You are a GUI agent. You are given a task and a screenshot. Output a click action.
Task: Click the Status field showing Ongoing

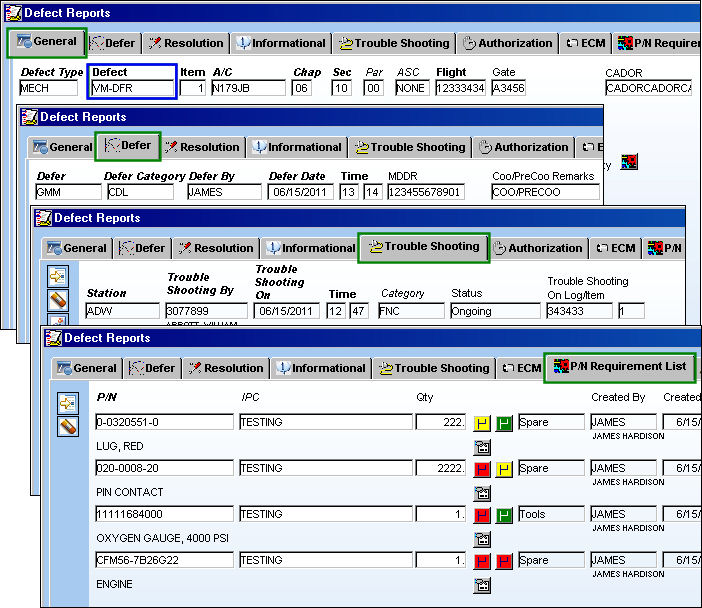(495, 311)
